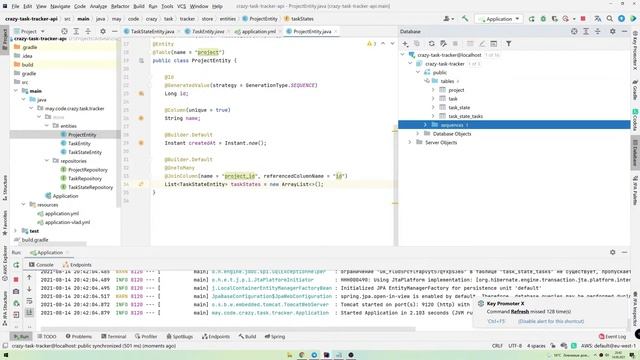This screenshot has width=640, height=360.
Task: Expand the Server Objects node
Action: click(x=410, y=142)
